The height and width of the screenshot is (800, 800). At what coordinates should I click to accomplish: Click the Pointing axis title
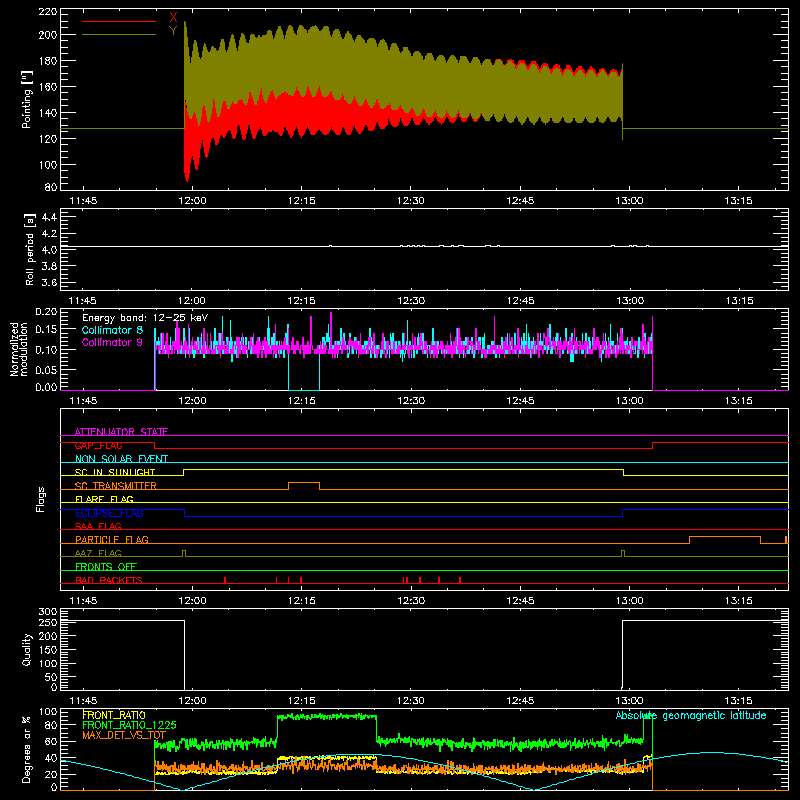(x=27, y=100)
